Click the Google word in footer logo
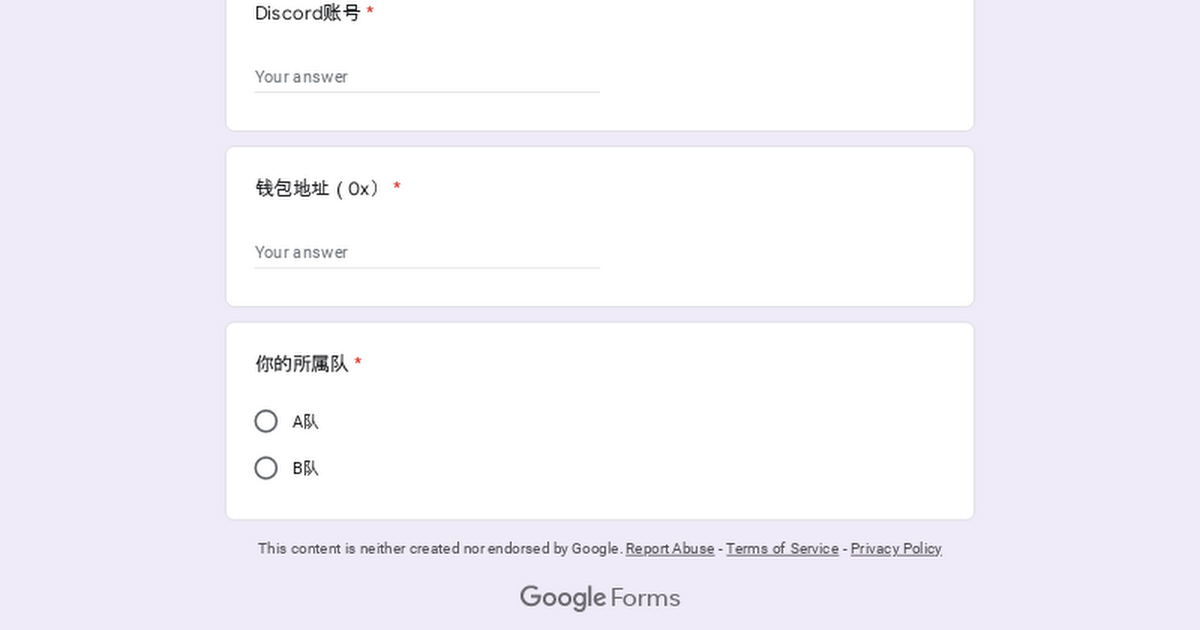Image resolution: width=1200 pixels, height=630 pixels. (x=562, y=598)
